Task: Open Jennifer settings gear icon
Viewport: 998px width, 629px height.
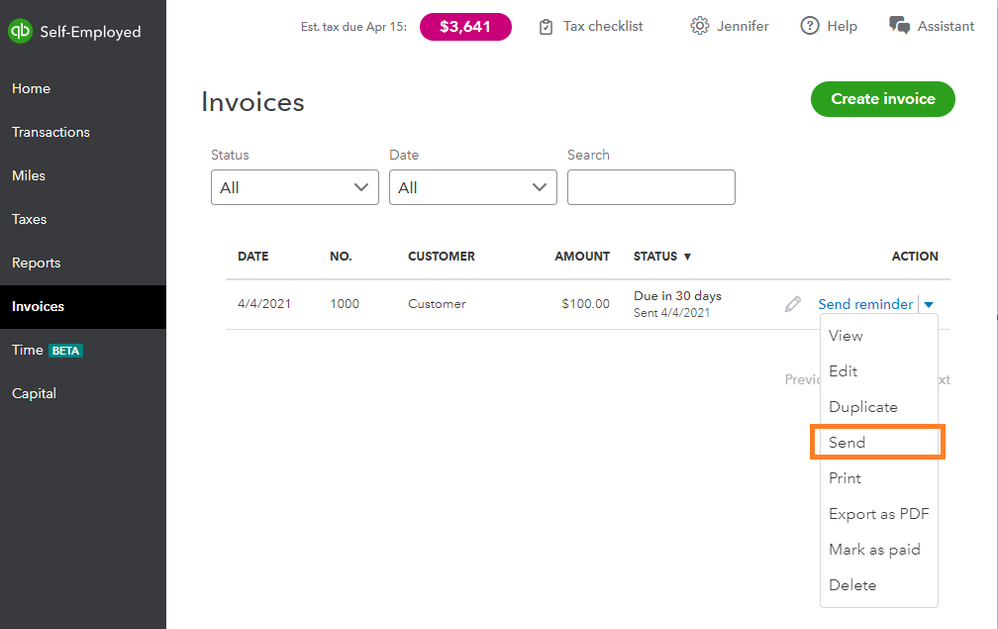Action: [699, 26]
